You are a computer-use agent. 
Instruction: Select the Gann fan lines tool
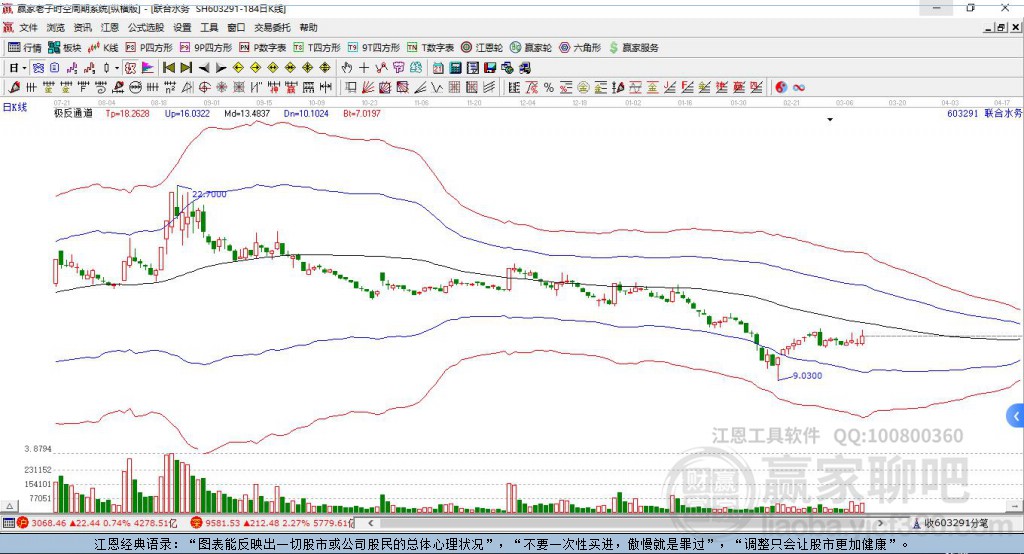(x=368, y=87)
